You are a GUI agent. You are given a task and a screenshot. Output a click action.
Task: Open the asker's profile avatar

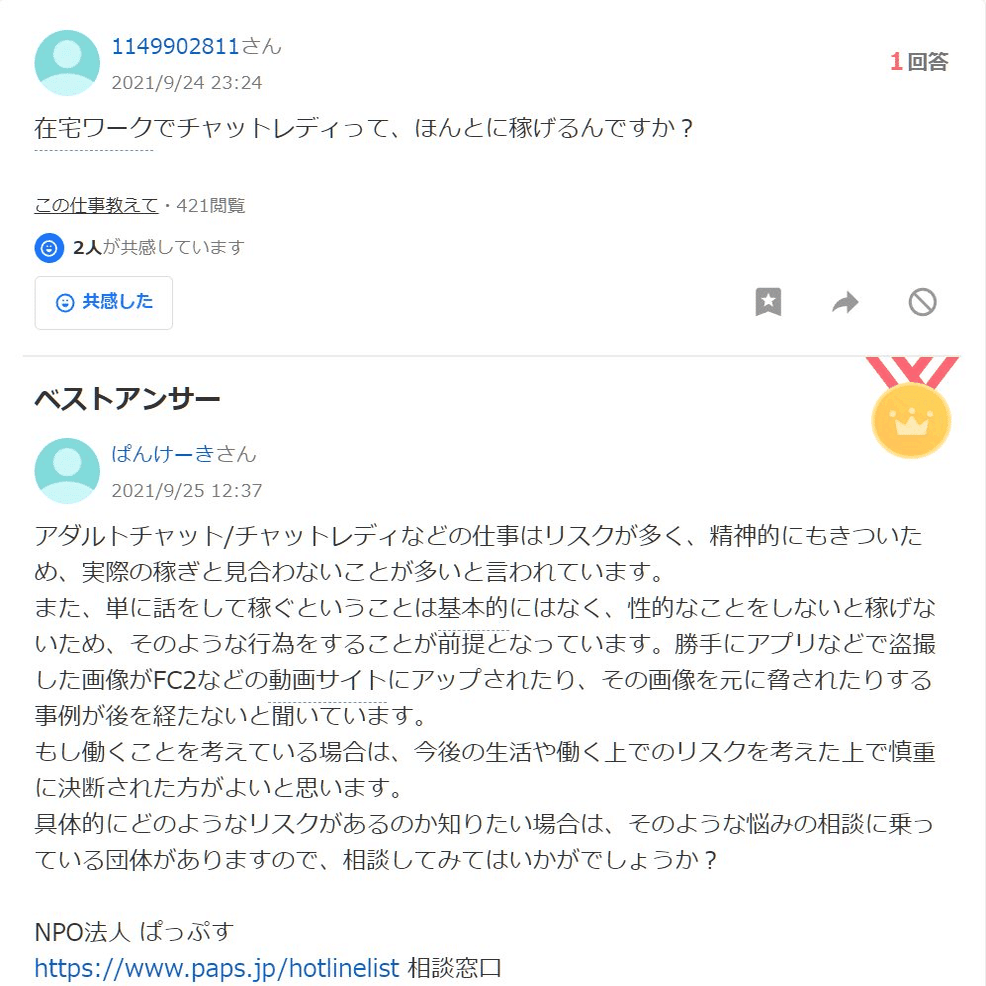[x=67, y=63]
